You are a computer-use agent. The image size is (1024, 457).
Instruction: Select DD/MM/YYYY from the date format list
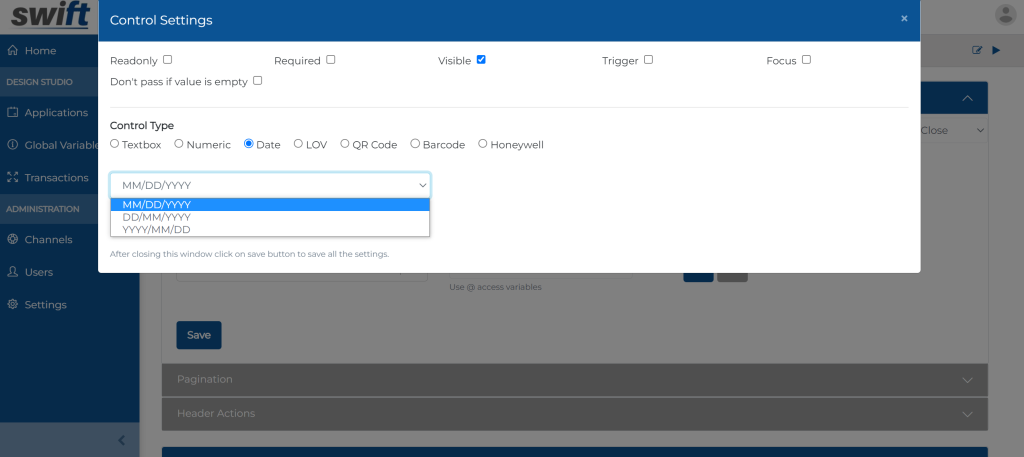click(156, 217)
